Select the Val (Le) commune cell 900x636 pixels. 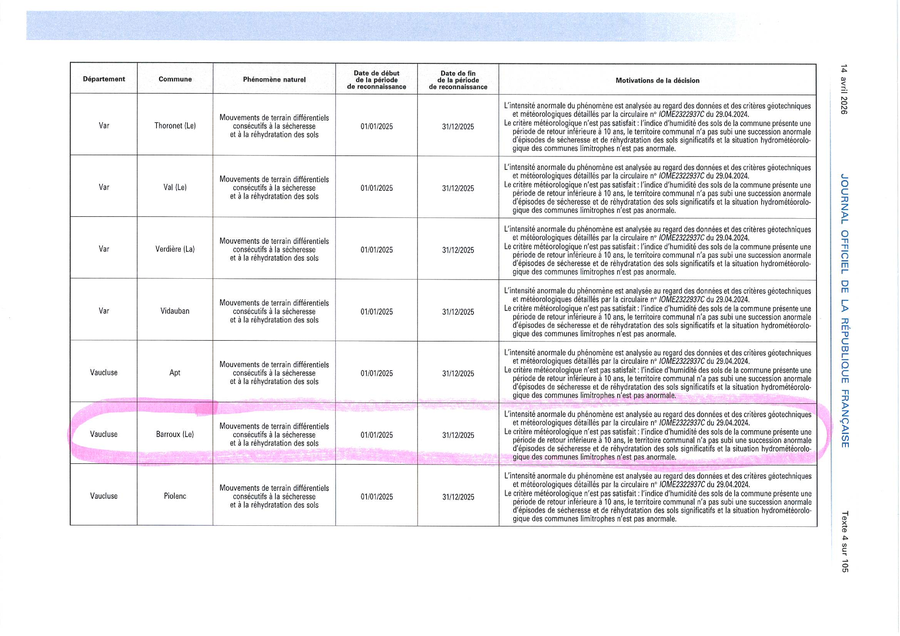(175, 188)
